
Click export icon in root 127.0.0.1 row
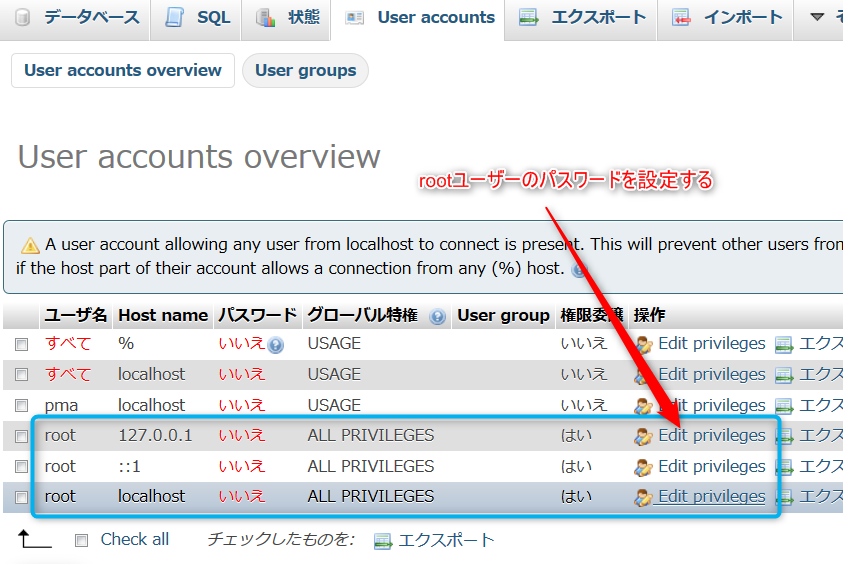(x=784, y=437)
